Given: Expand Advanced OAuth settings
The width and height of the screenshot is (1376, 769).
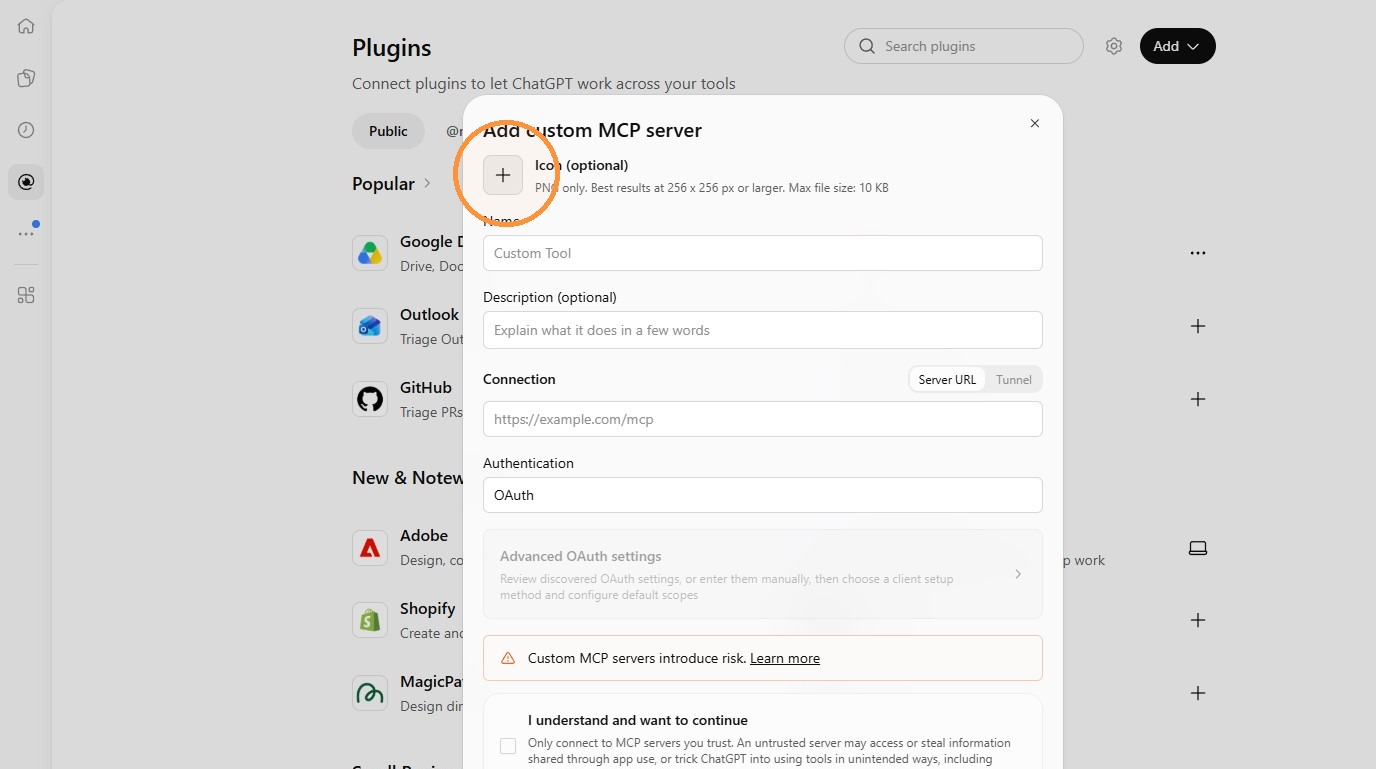Looking at the screenshot, I should (763, 574).
